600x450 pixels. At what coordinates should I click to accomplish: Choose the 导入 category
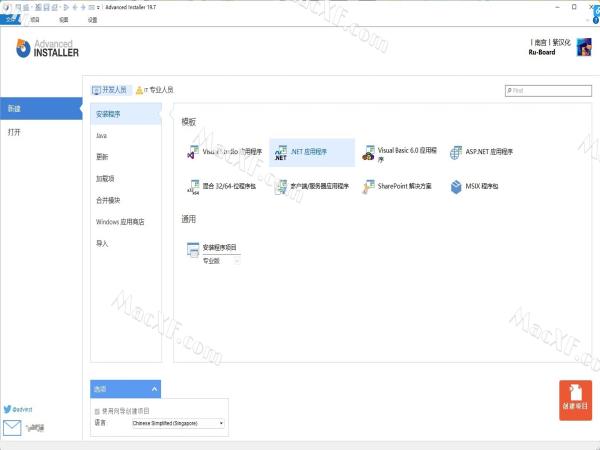point(126,243)
